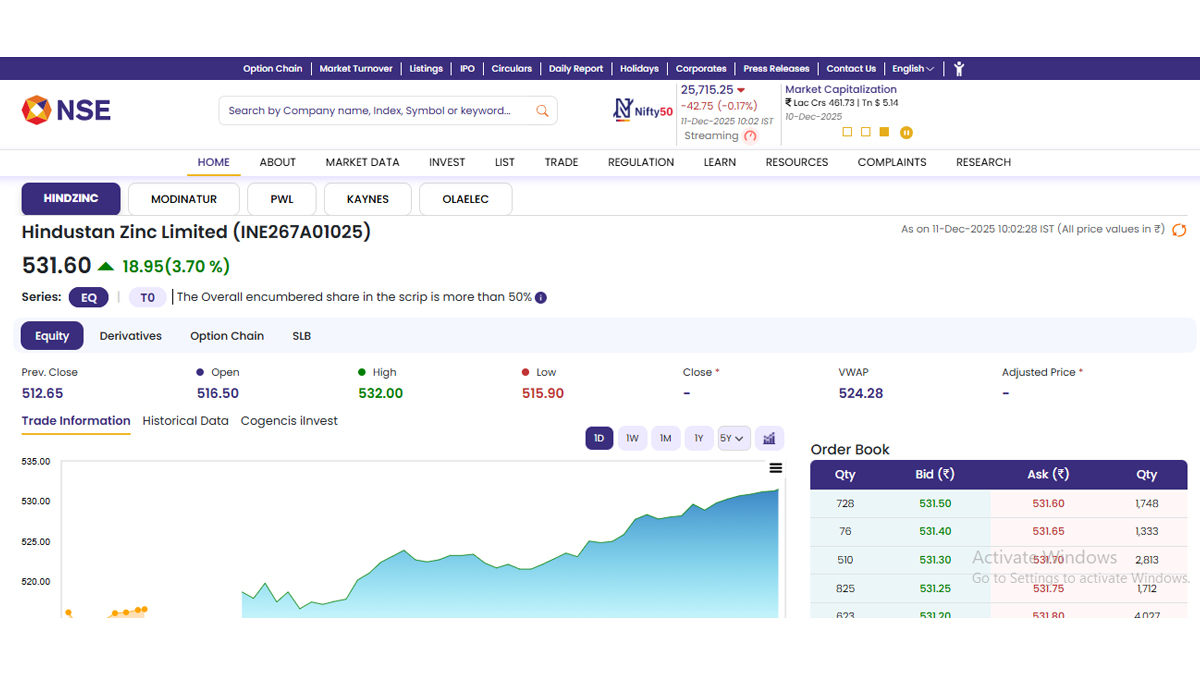Open the Historical Data tab
The width and height of the screenshot is (1200, 675).
(185, 421)
